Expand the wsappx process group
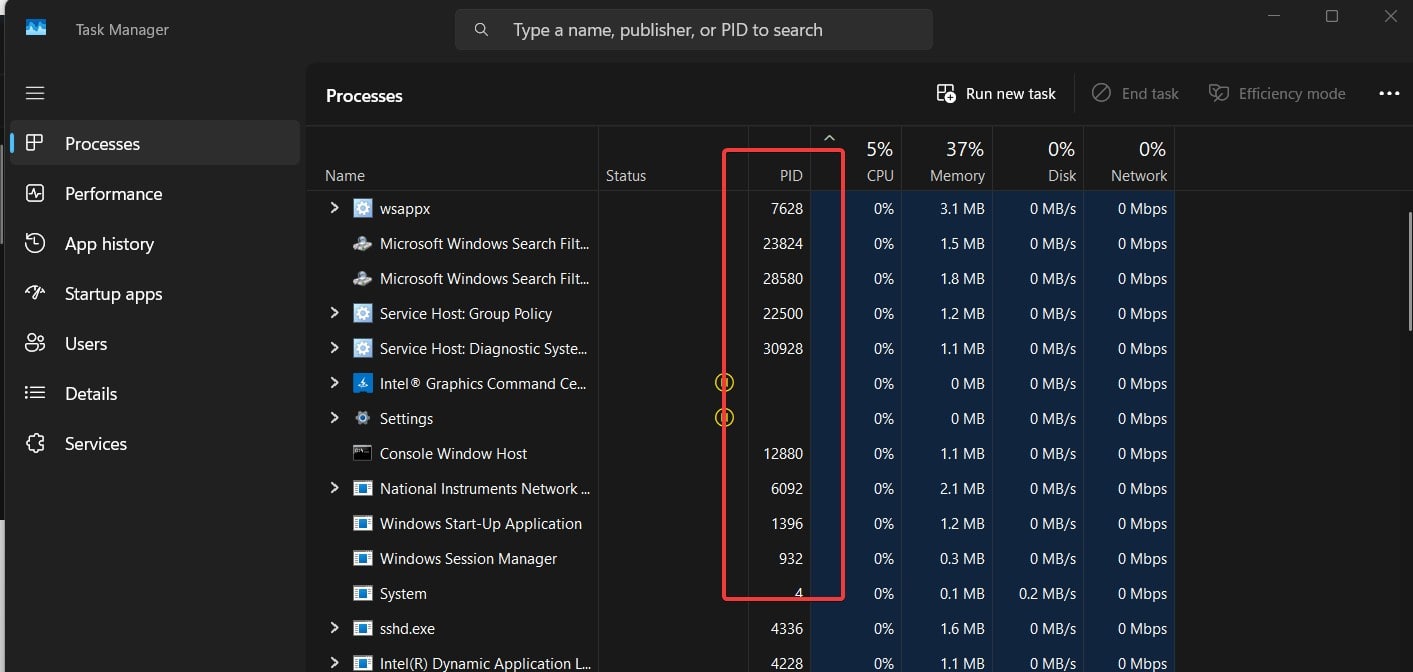 335,208
